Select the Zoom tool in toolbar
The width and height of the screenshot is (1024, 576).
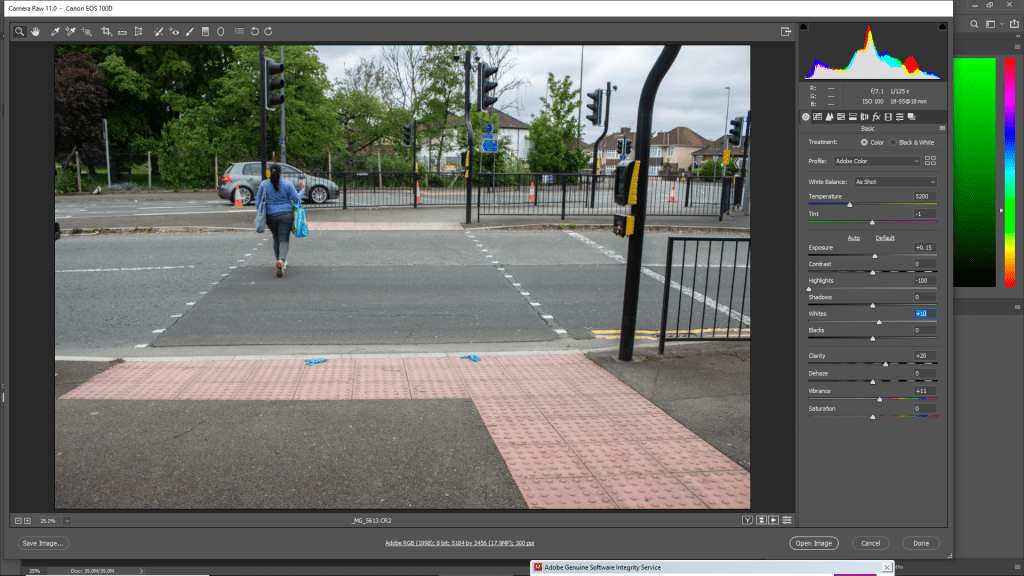click(x=19, y=31)
